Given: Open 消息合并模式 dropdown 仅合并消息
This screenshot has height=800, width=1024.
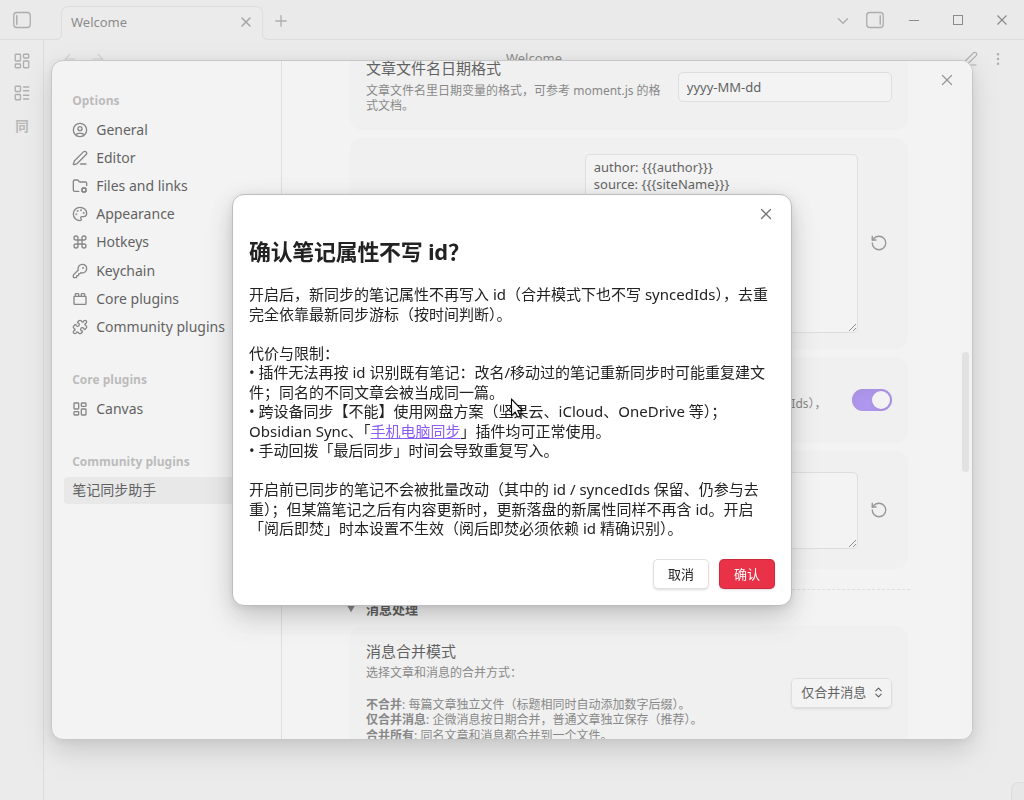Looking at the screenshot, I should [x=841, y=693].
